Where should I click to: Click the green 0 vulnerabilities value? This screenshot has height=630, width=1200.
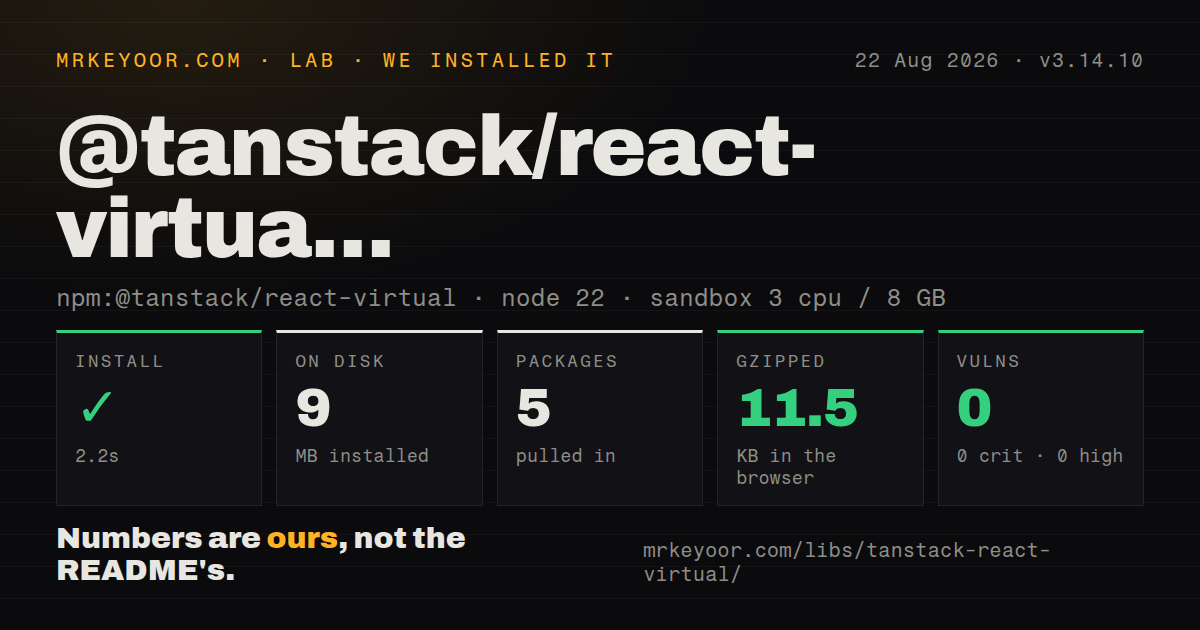click(974, 408)
